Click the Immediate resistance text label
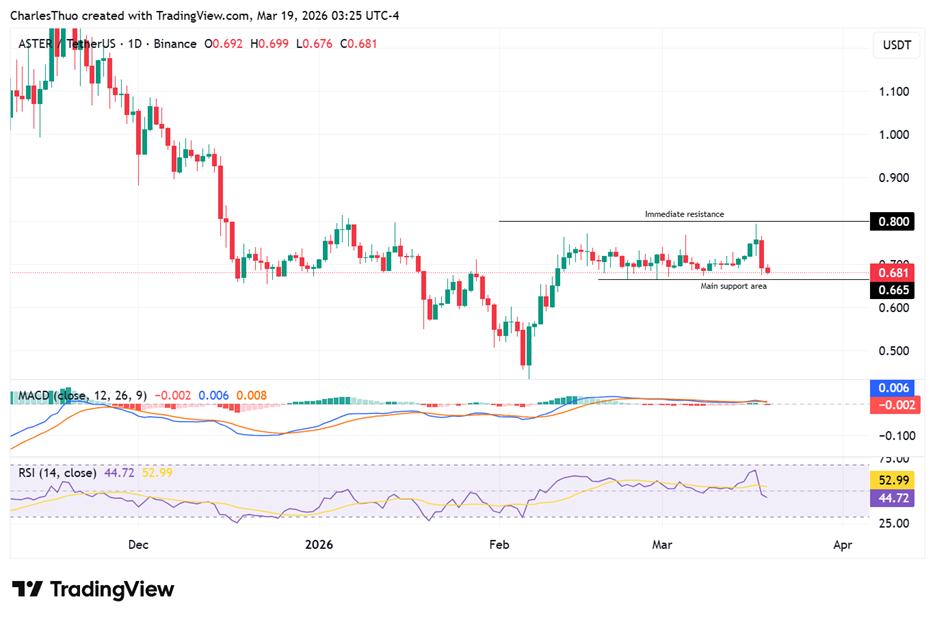935x620 pixels. [684, 214]
